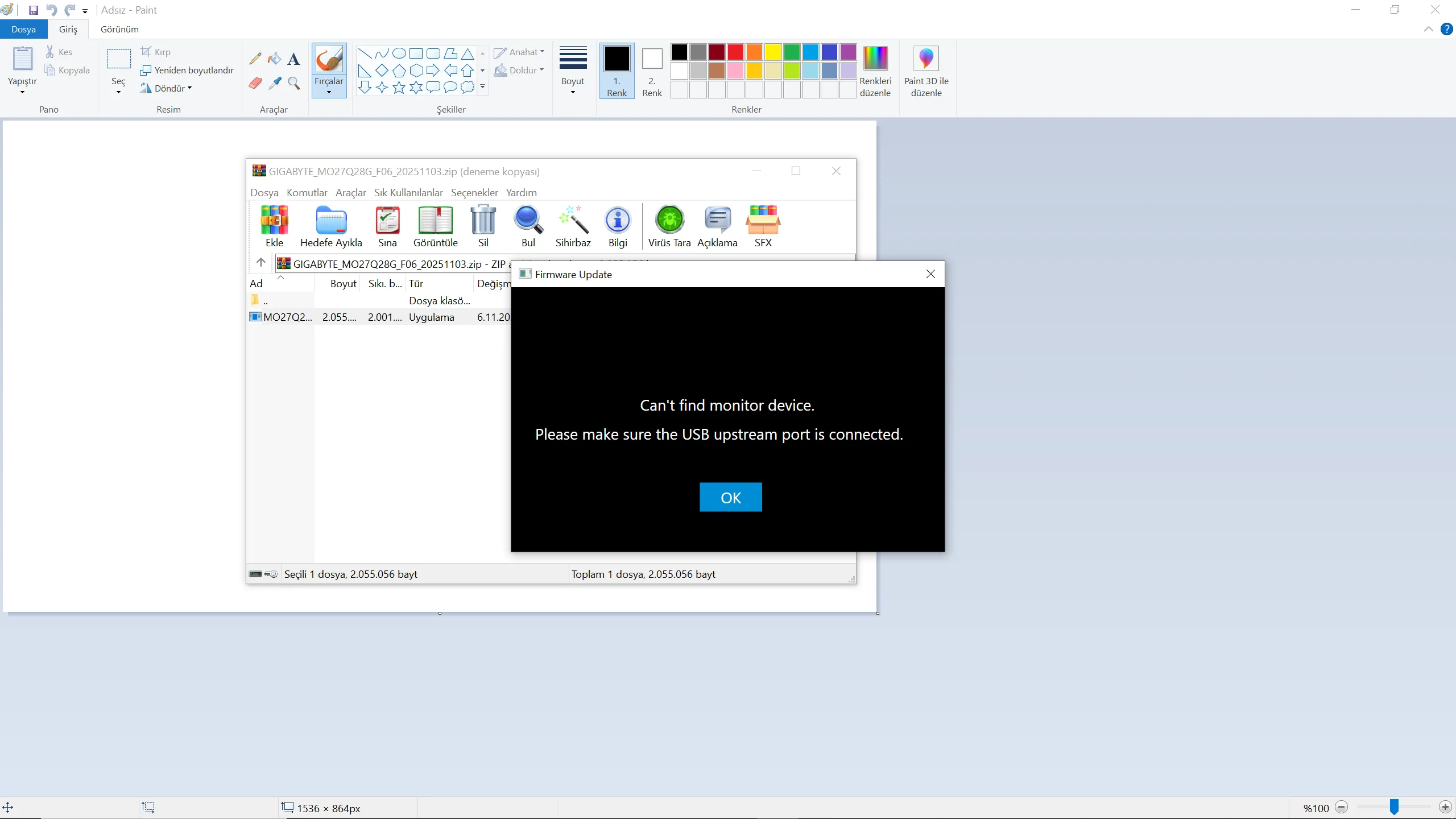This screenshot has height=819, width=1456.
Task: Switch to the Görünüm tab
Action: (119, 29)
